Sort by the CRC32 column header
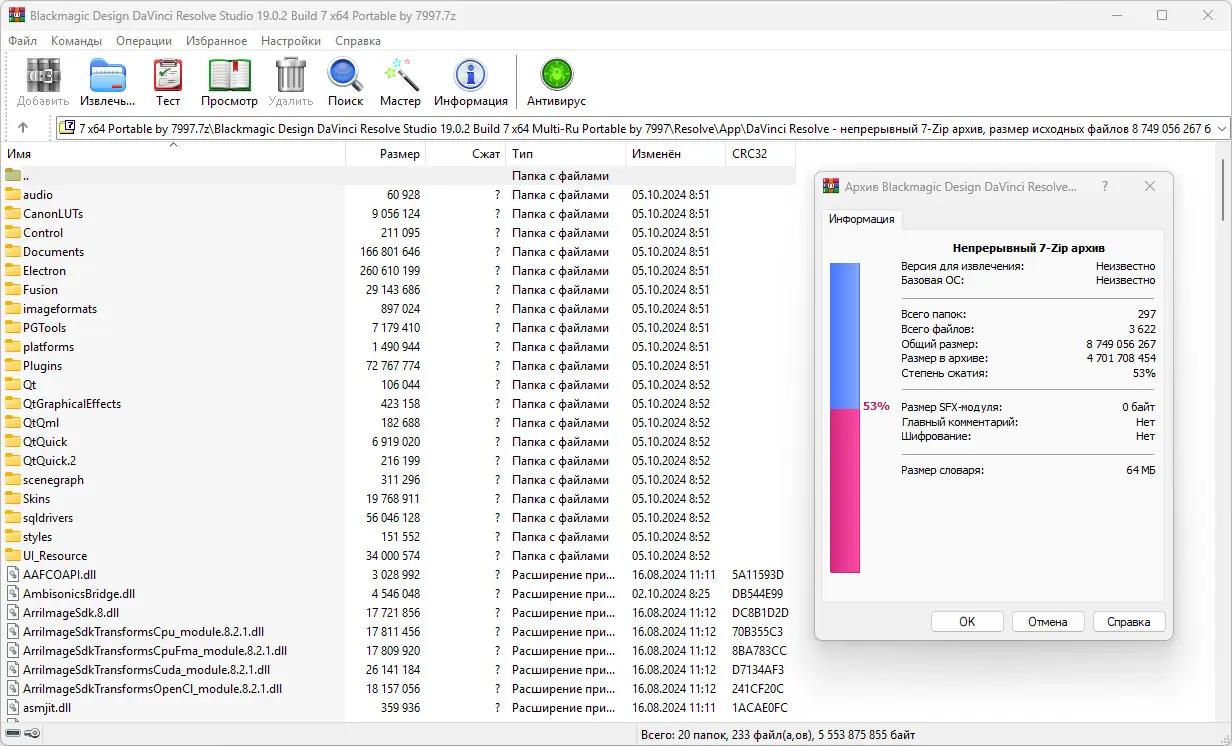1232x746 pixels. [x=761, y=154]
